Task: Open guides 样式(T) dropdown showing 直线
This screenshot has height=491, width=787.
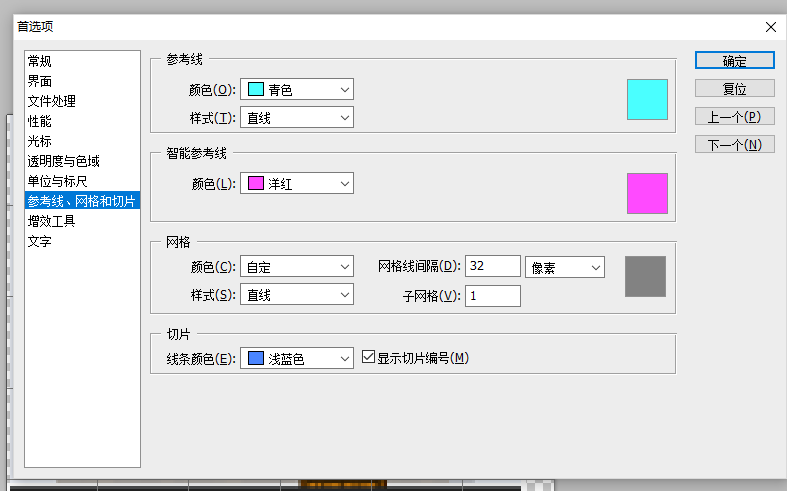Action: pyautogui.click(x=297, y=117)
